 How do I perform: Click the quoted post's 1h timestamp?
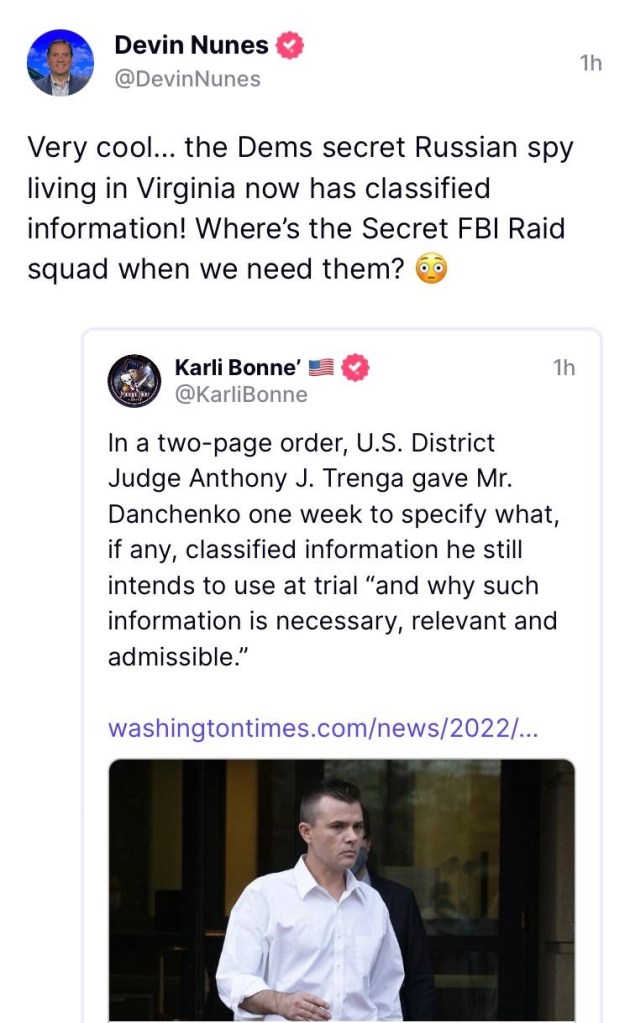[x=564, y=368]
